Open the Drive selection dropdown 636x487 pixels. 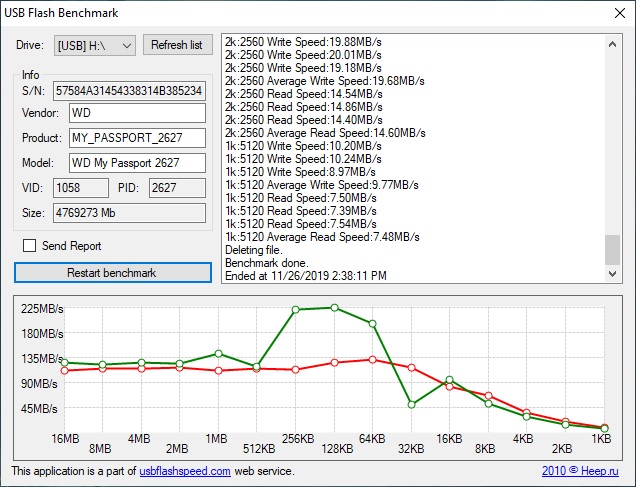(95, 45)
